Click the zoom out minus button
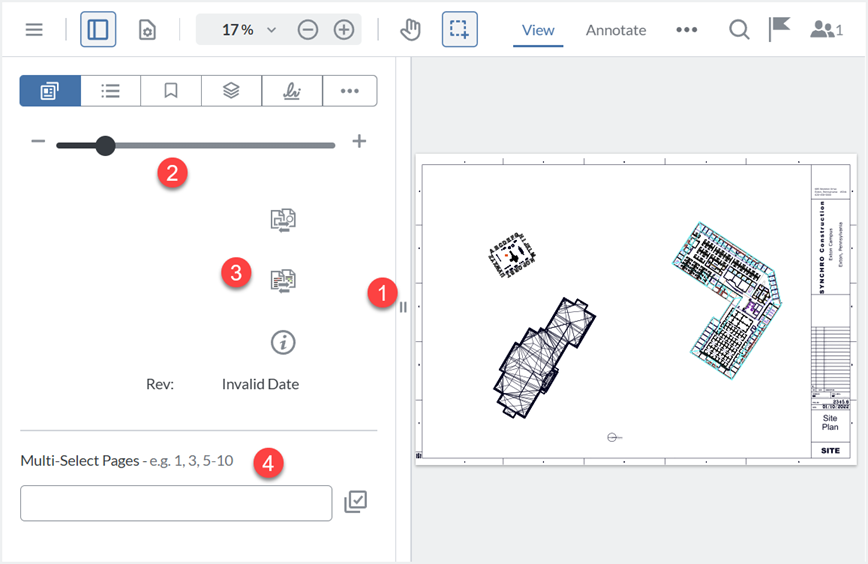Screen dimensions: 868x564 click(x=308, y=30)
